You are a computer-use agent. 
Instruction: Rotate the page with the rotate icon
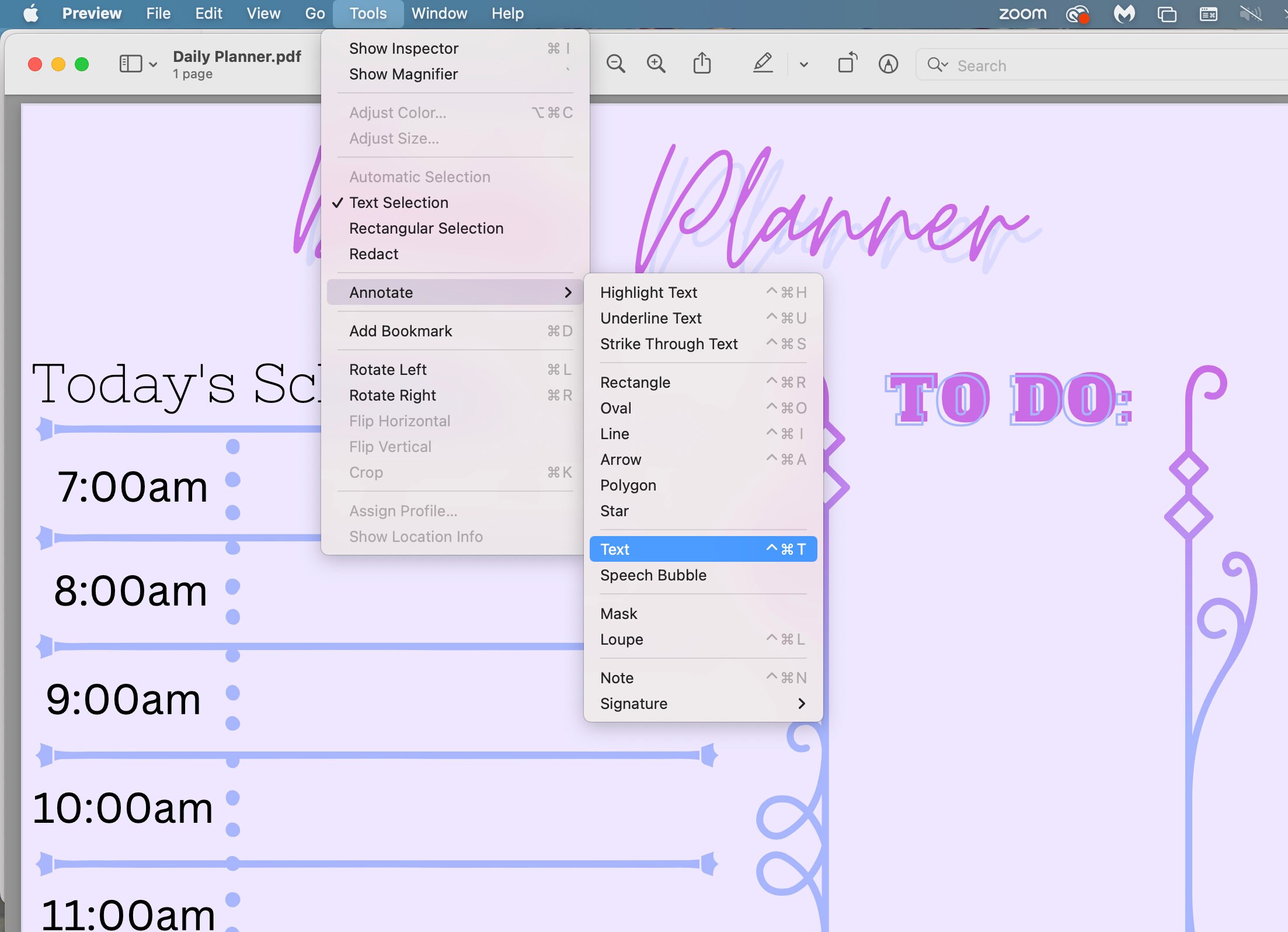point(847,62)
